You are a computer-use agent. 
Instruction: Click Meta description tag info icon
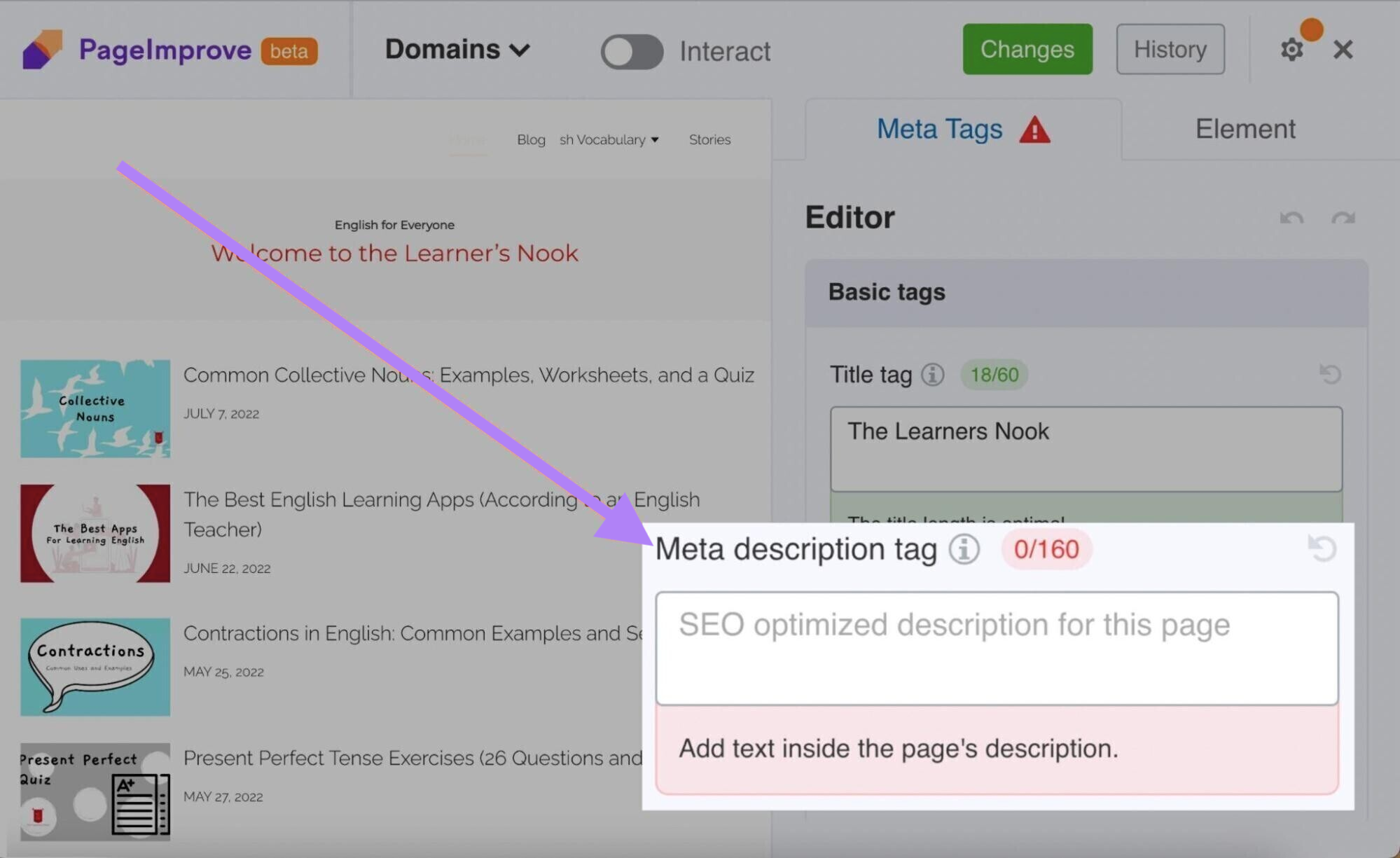click(964, 549)
